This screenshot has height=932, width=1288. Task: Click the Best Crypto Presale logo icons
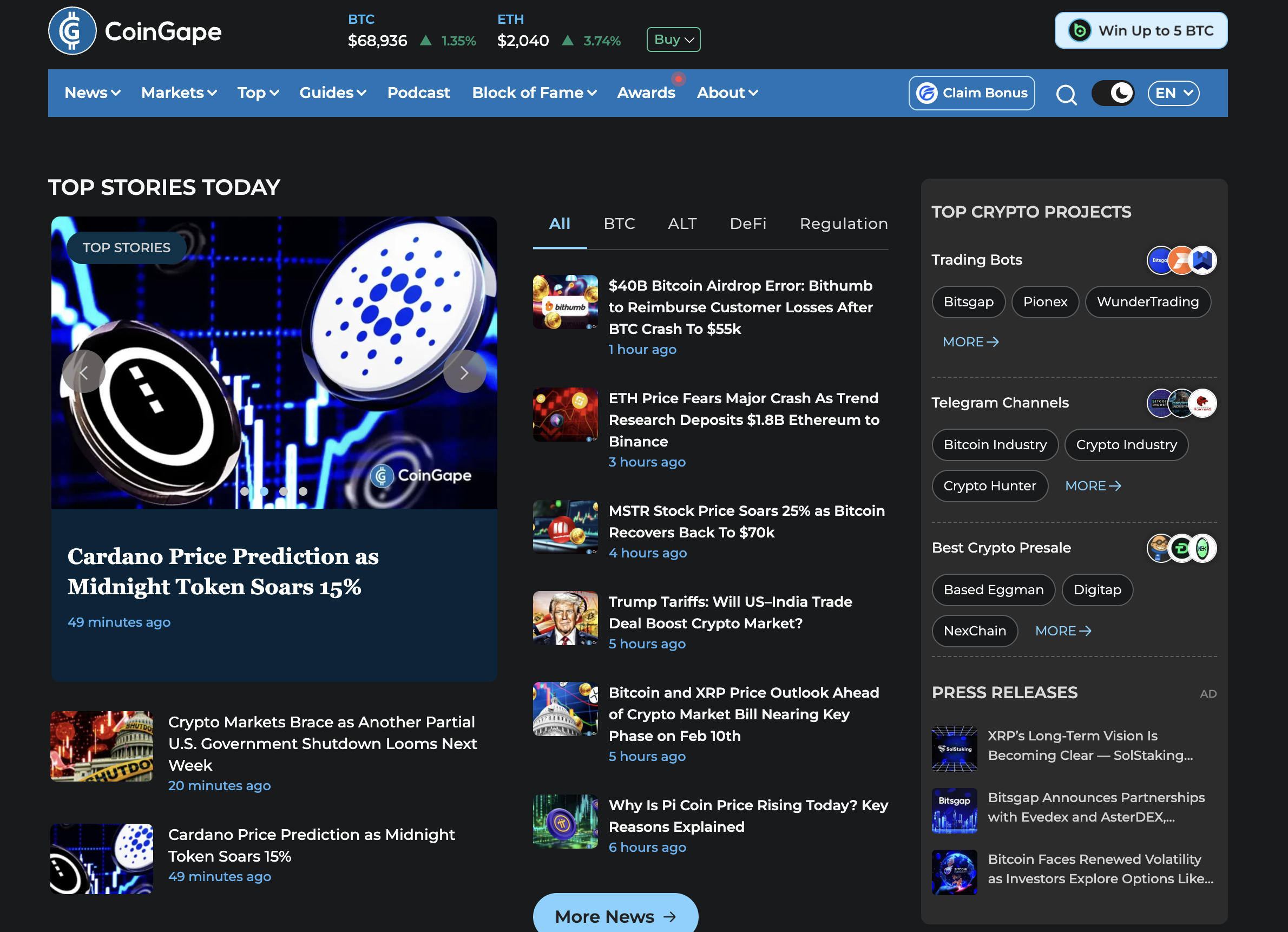(x=1181, y=548)
